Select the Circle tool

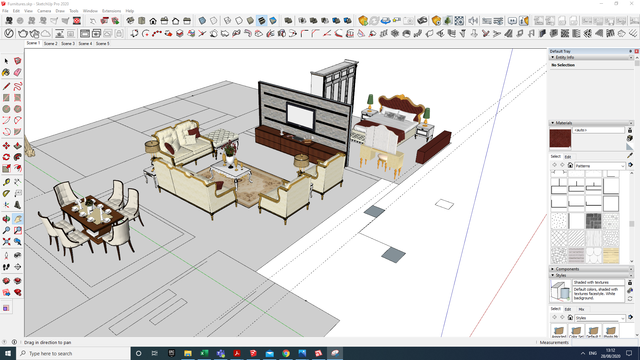pos(6,109)
